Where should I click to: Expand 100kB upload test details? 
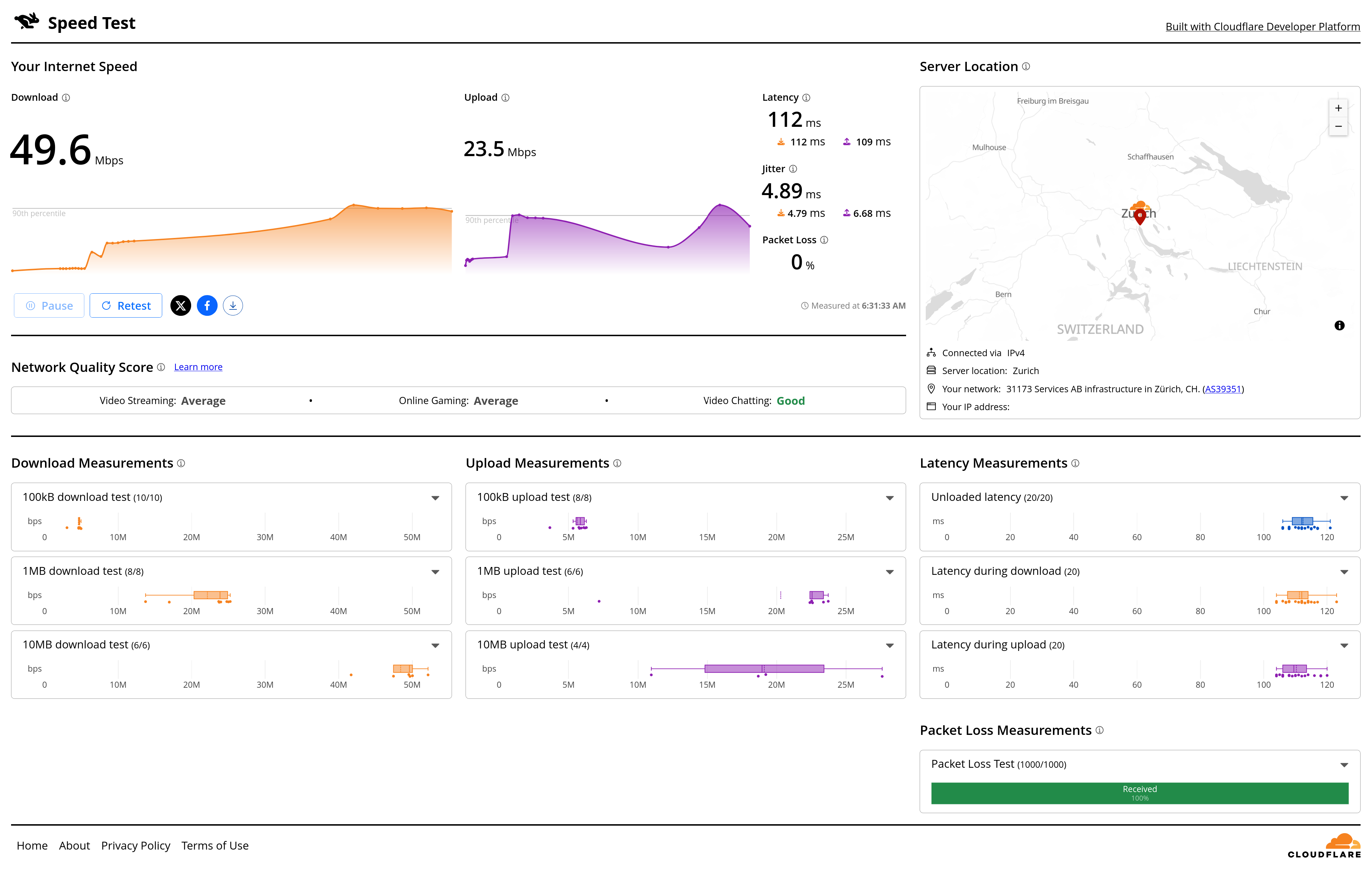(889, 498)
